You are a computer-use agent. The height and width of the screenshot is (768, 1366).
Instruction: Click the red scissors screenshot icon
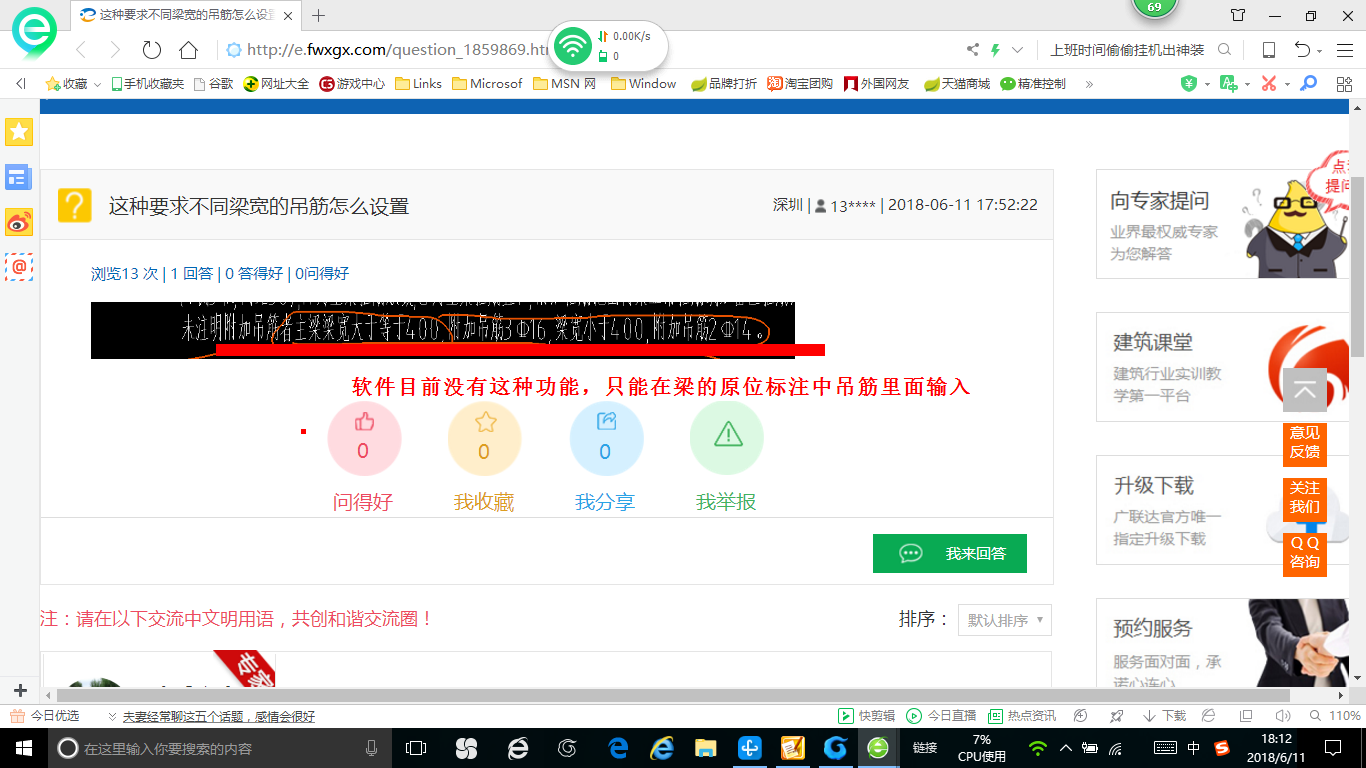point(1269,84)
